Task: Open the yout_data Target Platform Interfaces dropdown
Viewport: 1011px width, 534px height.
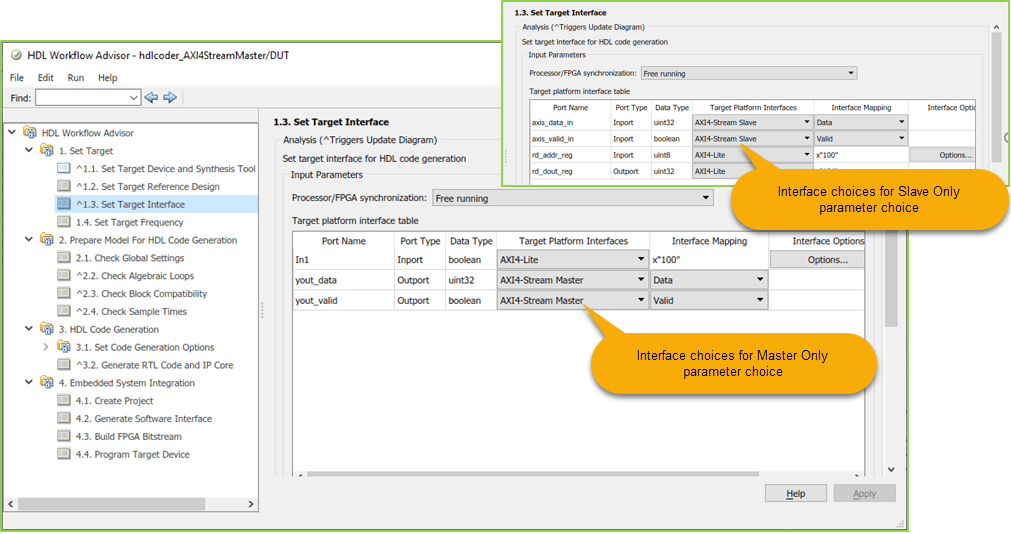Action: pyautogui.click(x=573, y=280)
